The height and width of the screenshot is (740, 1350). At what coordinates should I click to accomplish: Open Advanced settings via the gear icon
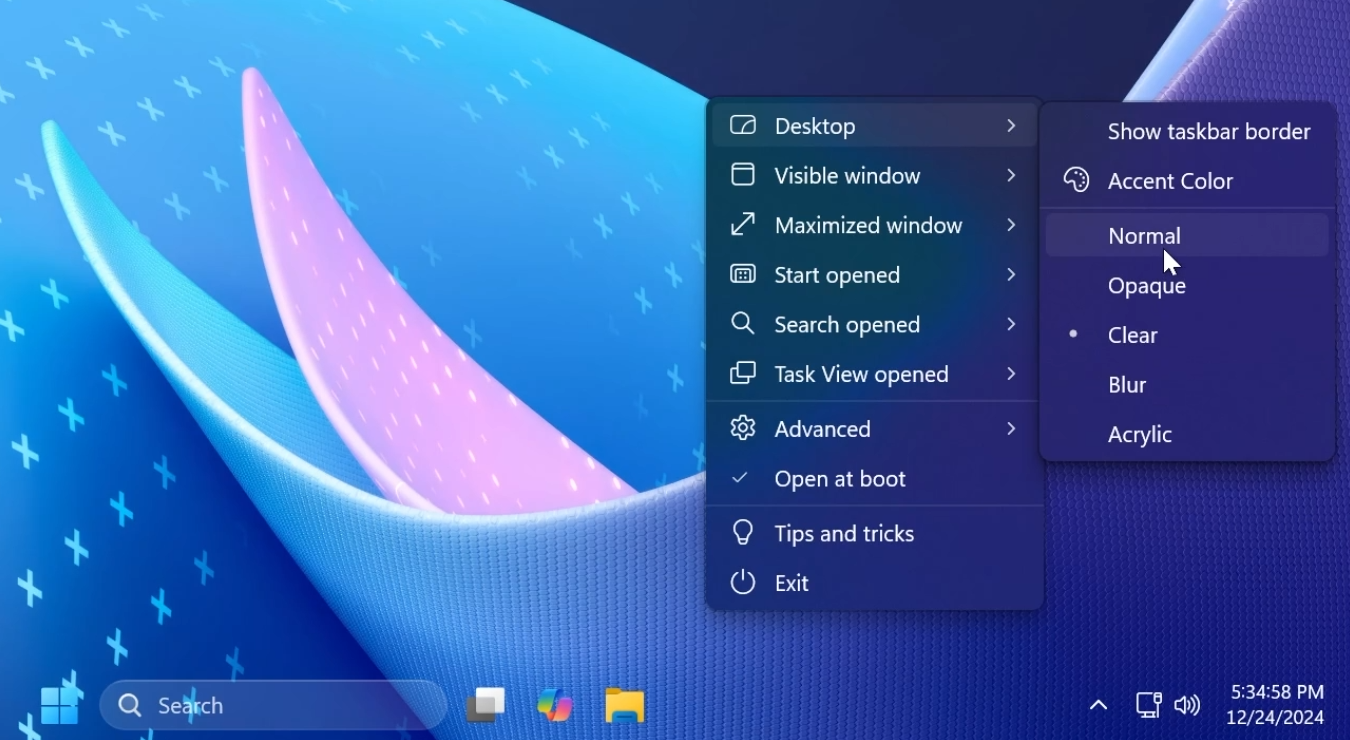click(x=742, y=428)
